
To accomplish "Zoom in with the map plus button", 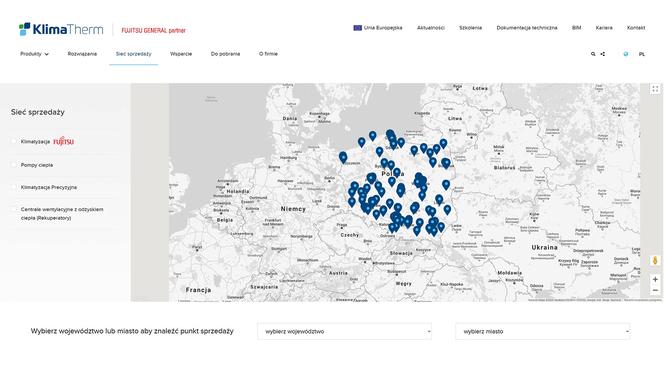I will coord(655,279).
